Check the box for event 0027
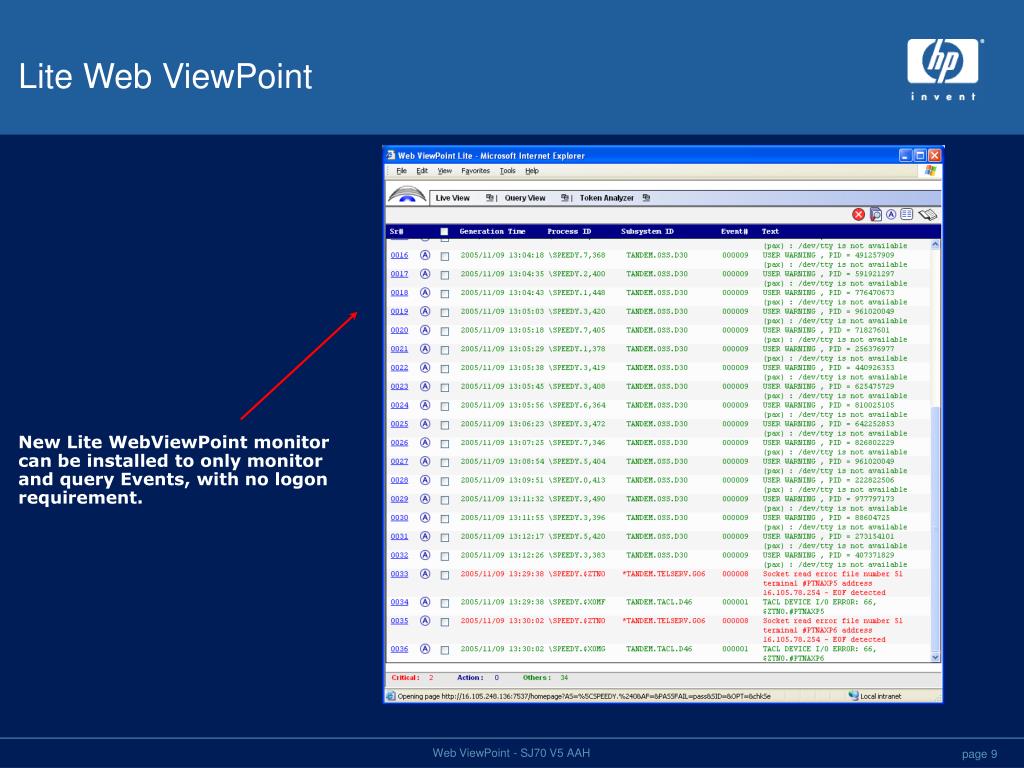Screen dimensions: 1024x768 (445, 463)
